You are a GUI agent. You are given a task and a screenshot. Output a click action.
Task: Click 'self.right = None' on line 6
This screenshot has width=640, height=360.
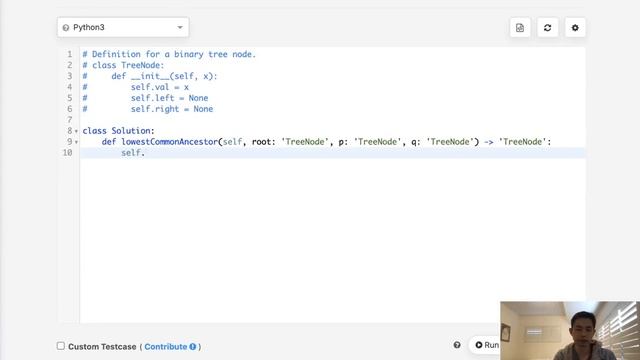coord(172,109)
